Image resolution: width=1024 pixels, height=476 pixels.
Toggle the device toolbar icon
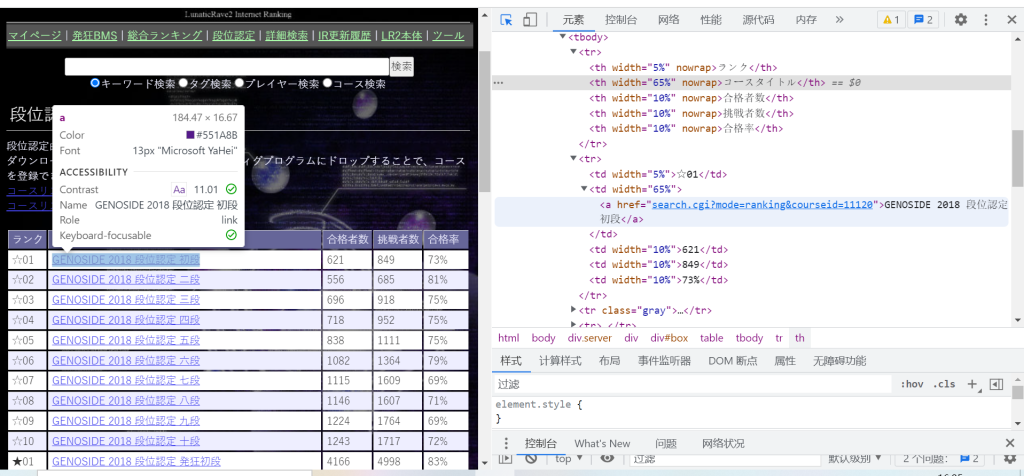pos(530,19)
